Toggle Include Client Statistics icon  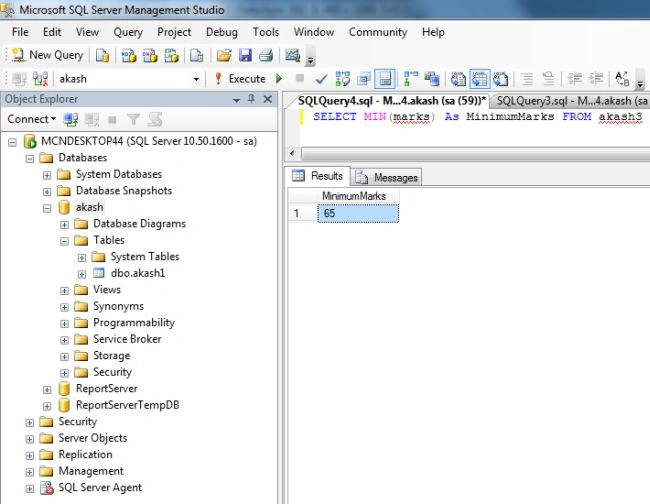[x=432, y=79]
